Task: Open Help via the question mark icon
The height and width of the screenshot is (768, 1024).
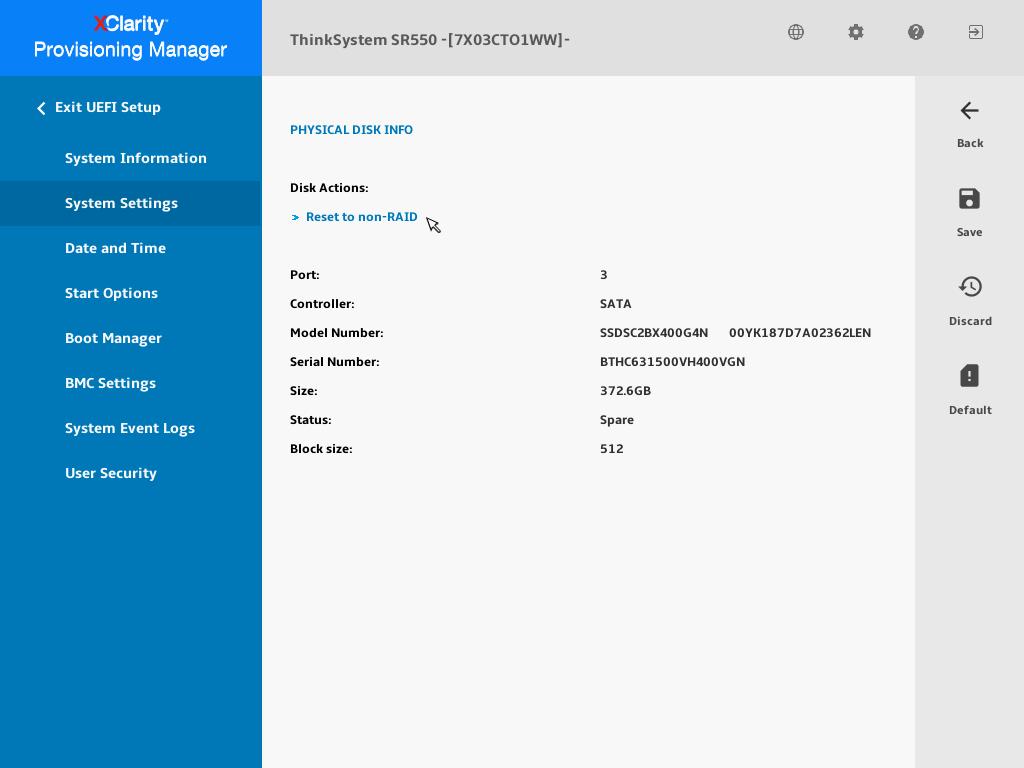Action: pyautogui.click(x=916, y=32)
